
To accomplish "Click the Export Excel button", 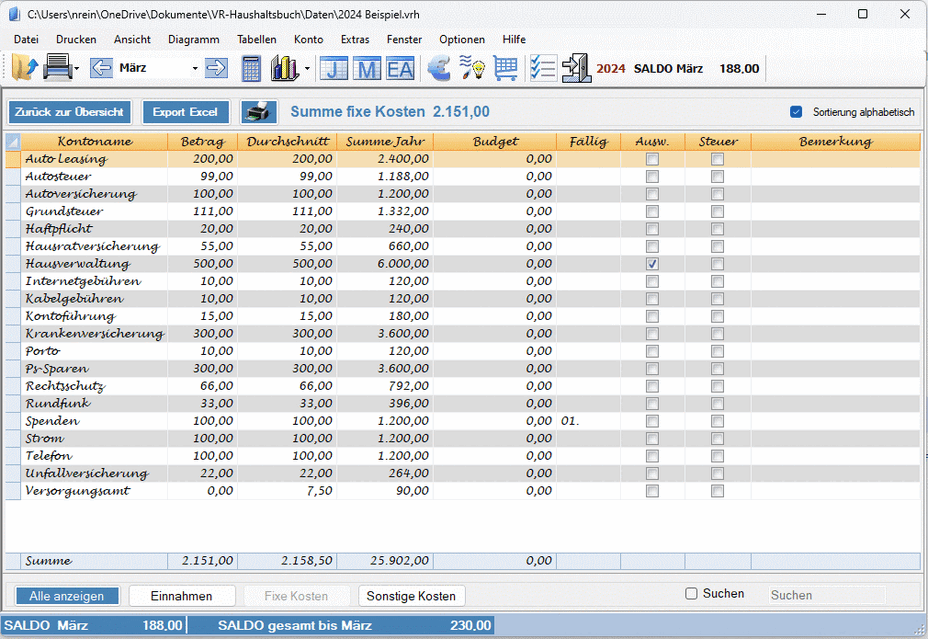I will (185, 112).
